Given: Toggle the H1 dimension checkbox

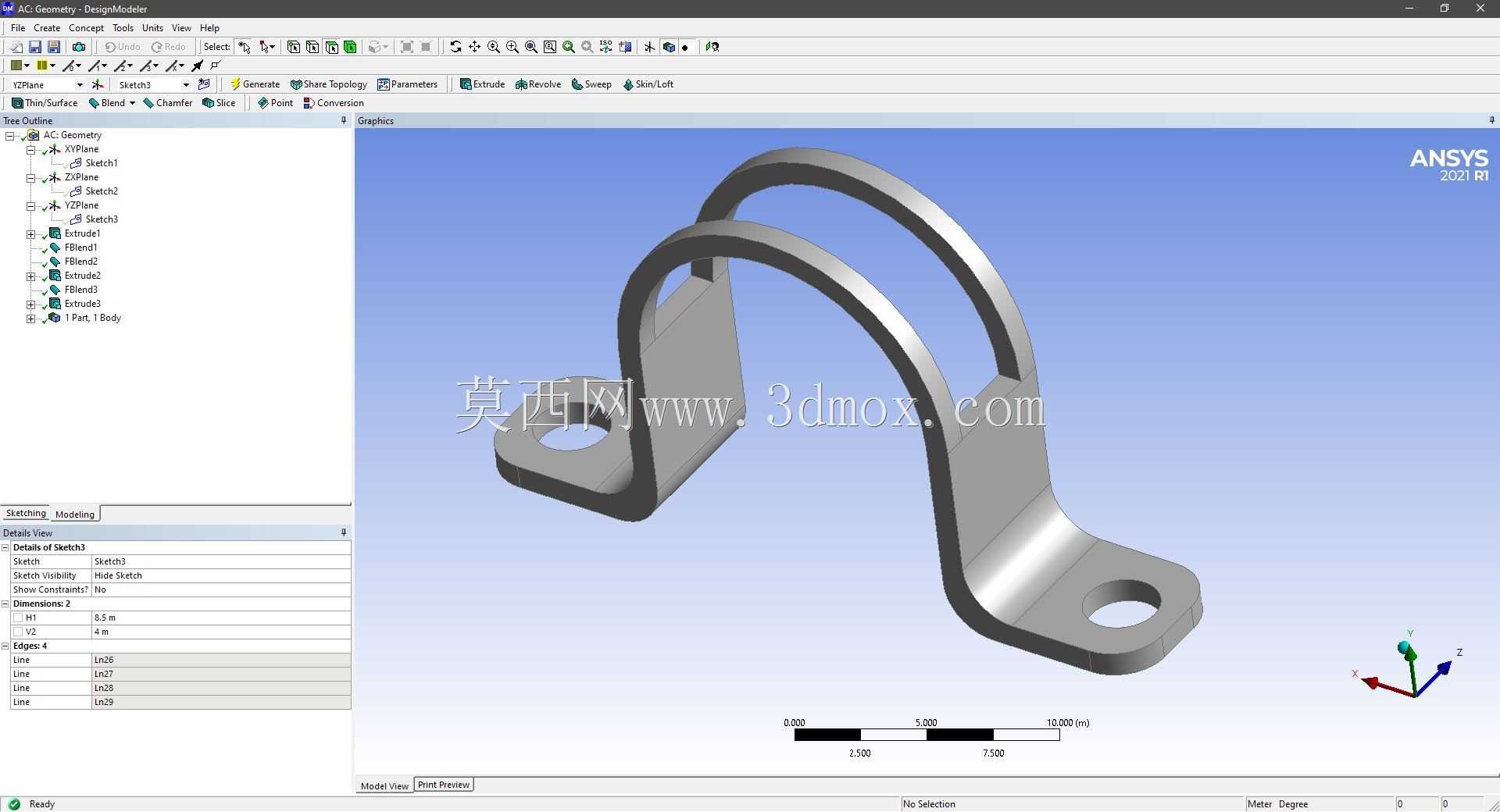Looking at the screenshot, I should point(18,618).
